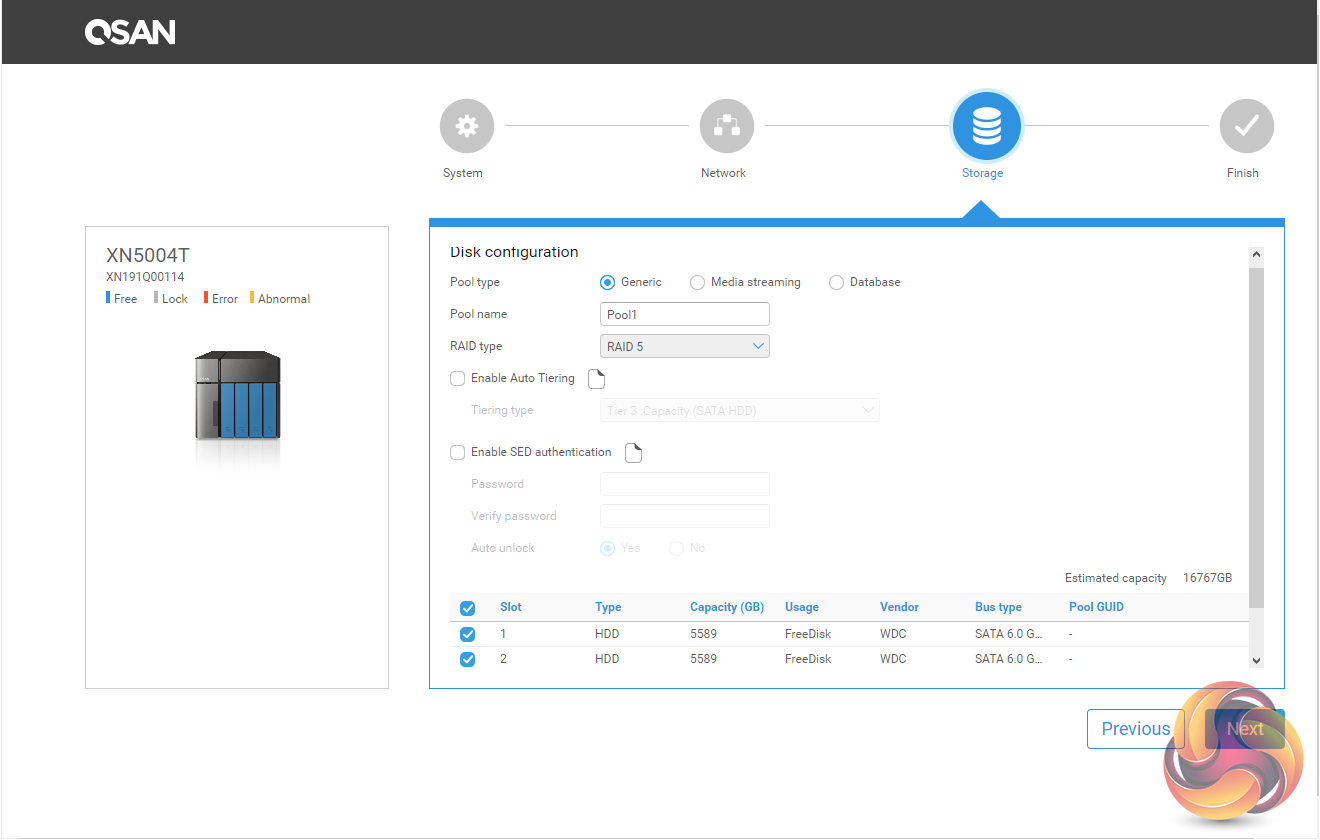
Task: Click the Next button
Action: [1244, 729]
